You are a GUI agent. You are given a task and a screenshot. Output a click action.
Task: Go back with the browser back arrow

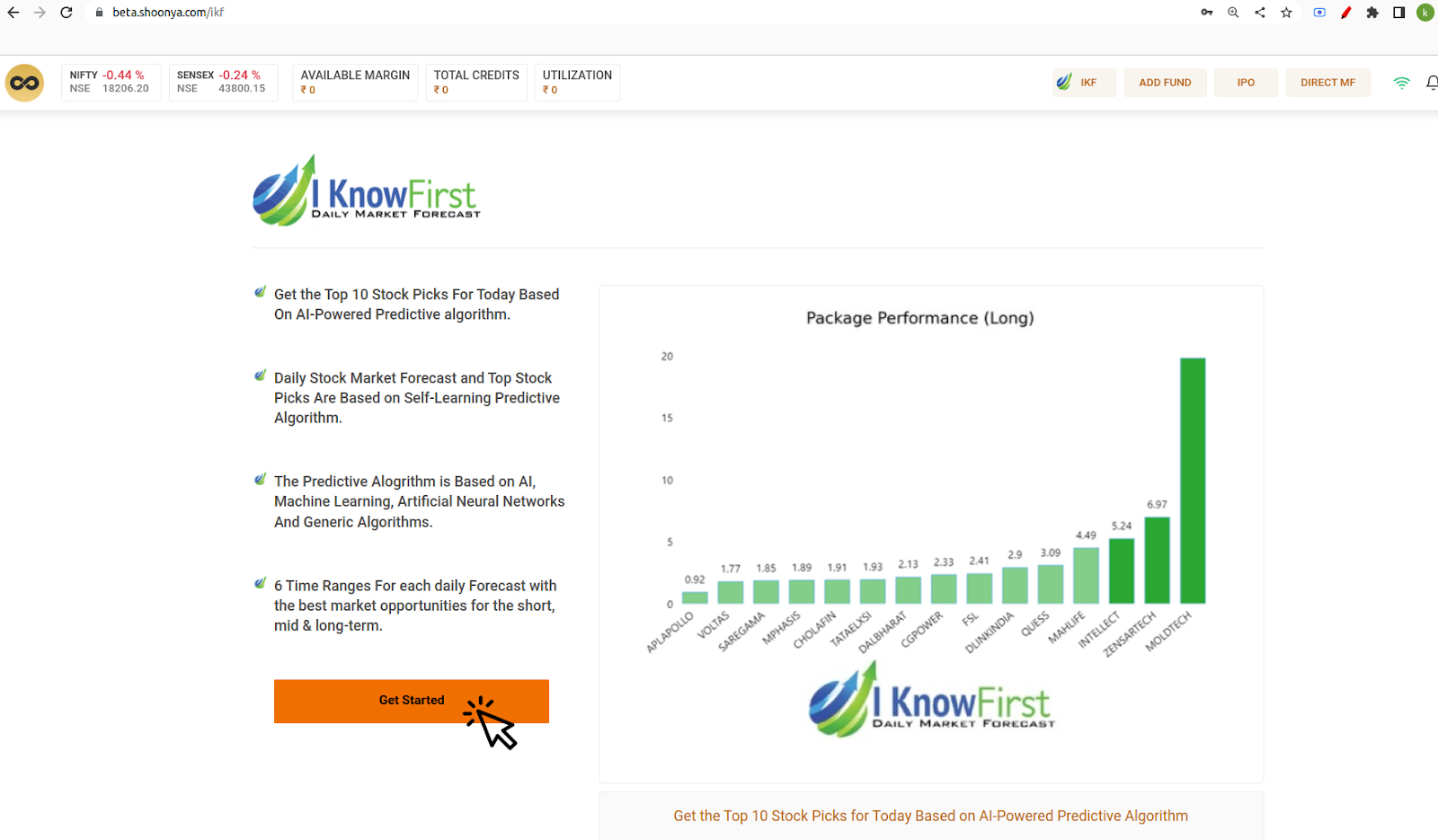pos(13,13)
